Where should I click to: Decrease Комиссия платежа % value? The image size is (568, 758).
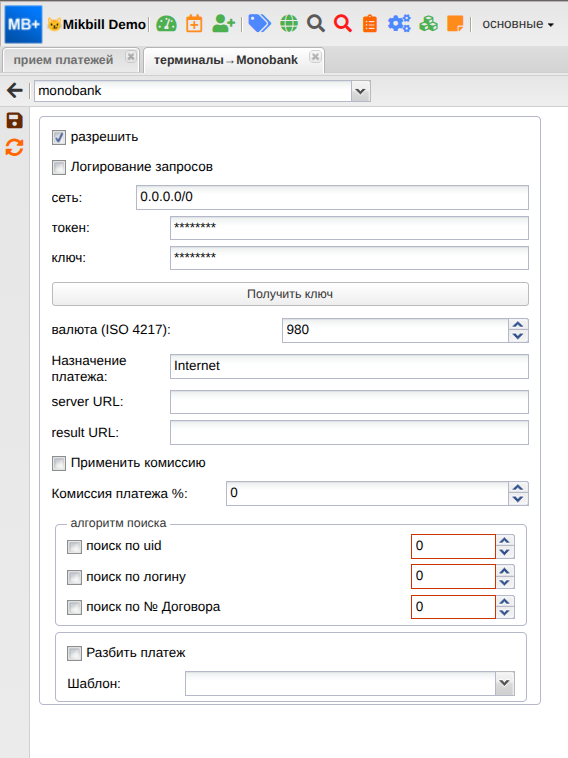coord(518,499)
